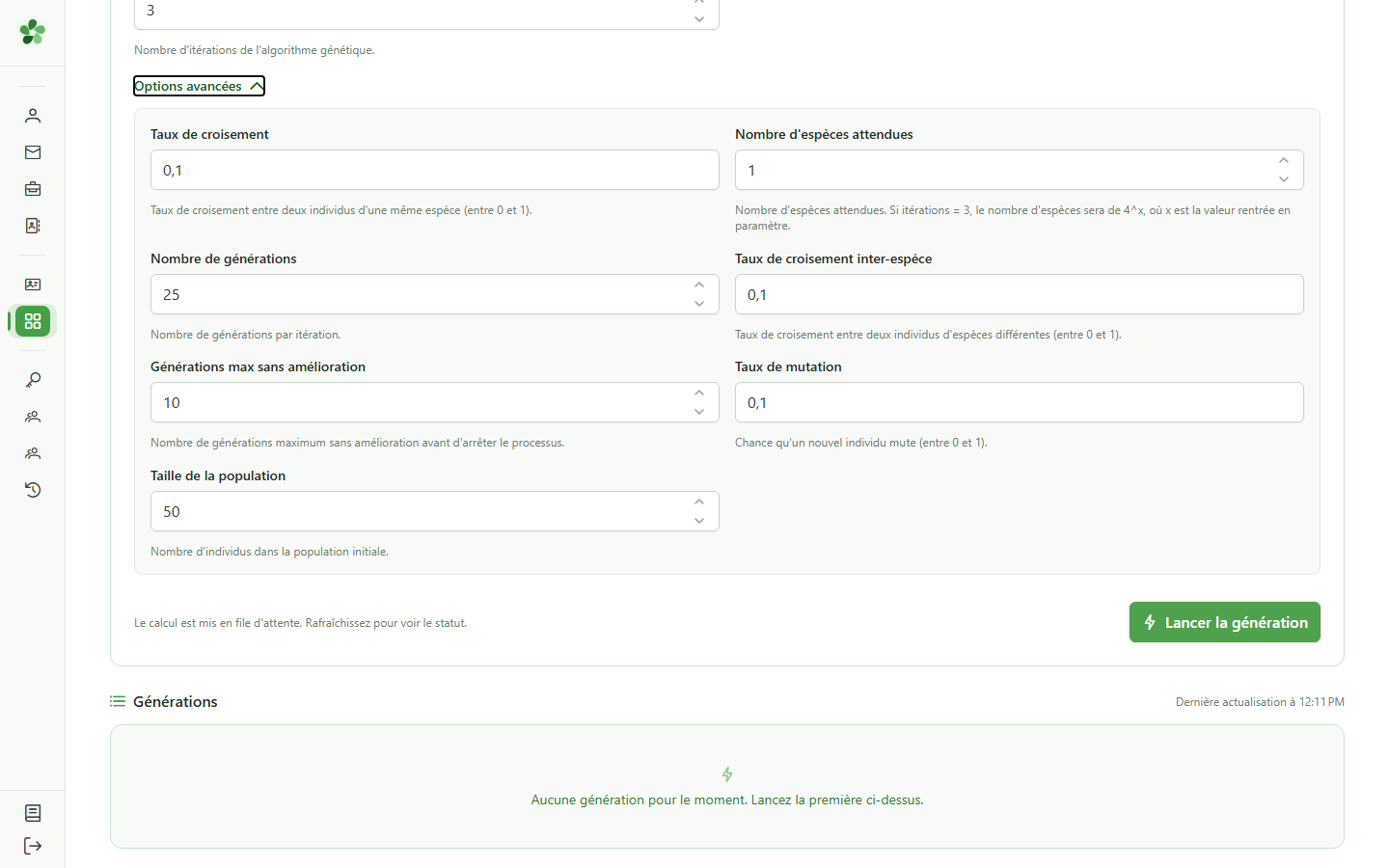Click the logout arrow icon
Screen dimensions: 1389x868
[x=33, y=846]
